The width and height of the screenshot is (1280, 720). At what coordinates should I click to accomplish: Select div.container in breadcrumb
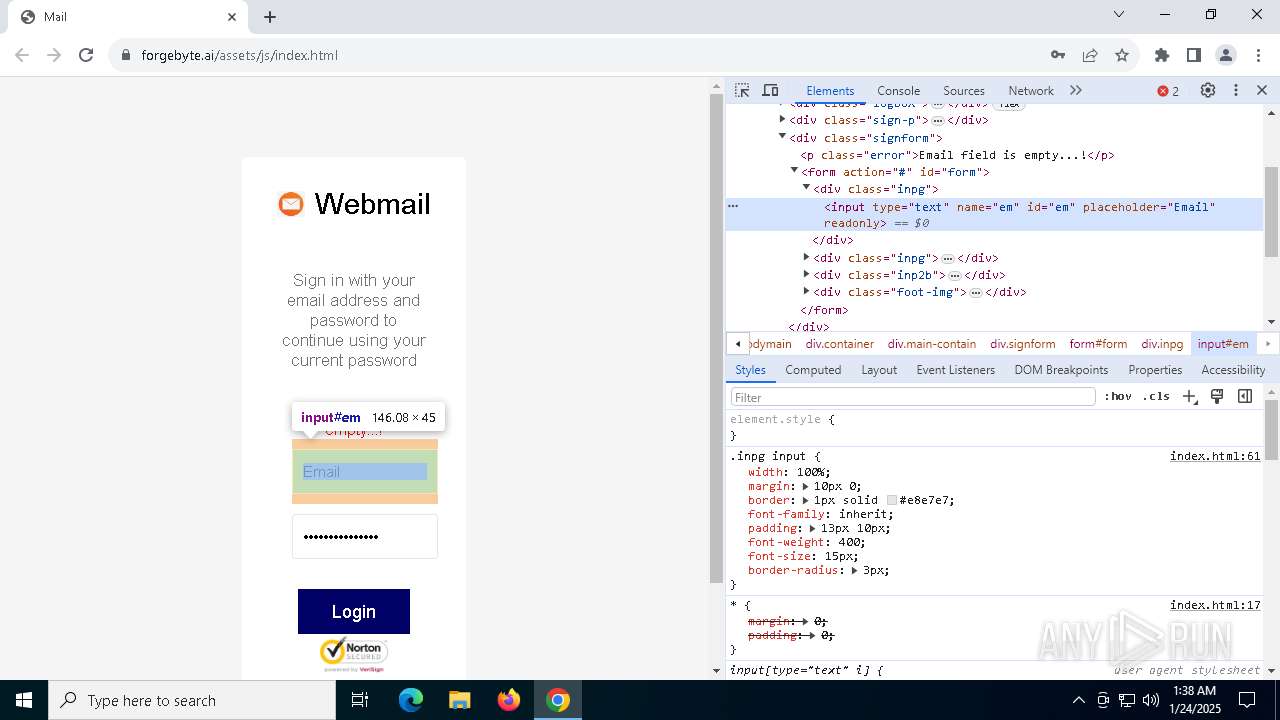(839, 344)
